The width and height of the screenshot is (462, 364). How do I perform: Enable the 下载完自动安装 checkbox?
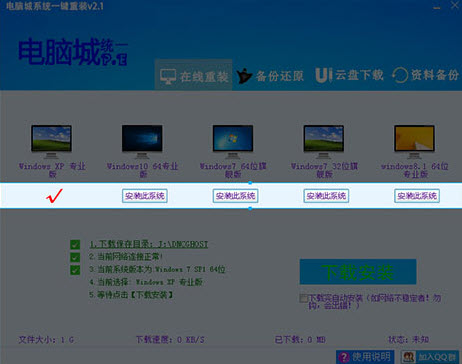tap(303, 298)
